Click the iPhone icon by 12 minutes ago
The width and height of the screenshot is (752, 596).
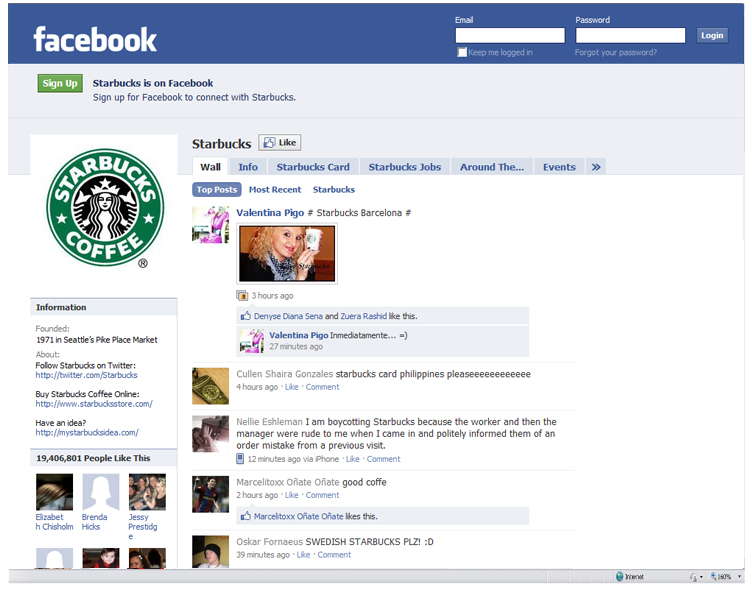point(240,459)
